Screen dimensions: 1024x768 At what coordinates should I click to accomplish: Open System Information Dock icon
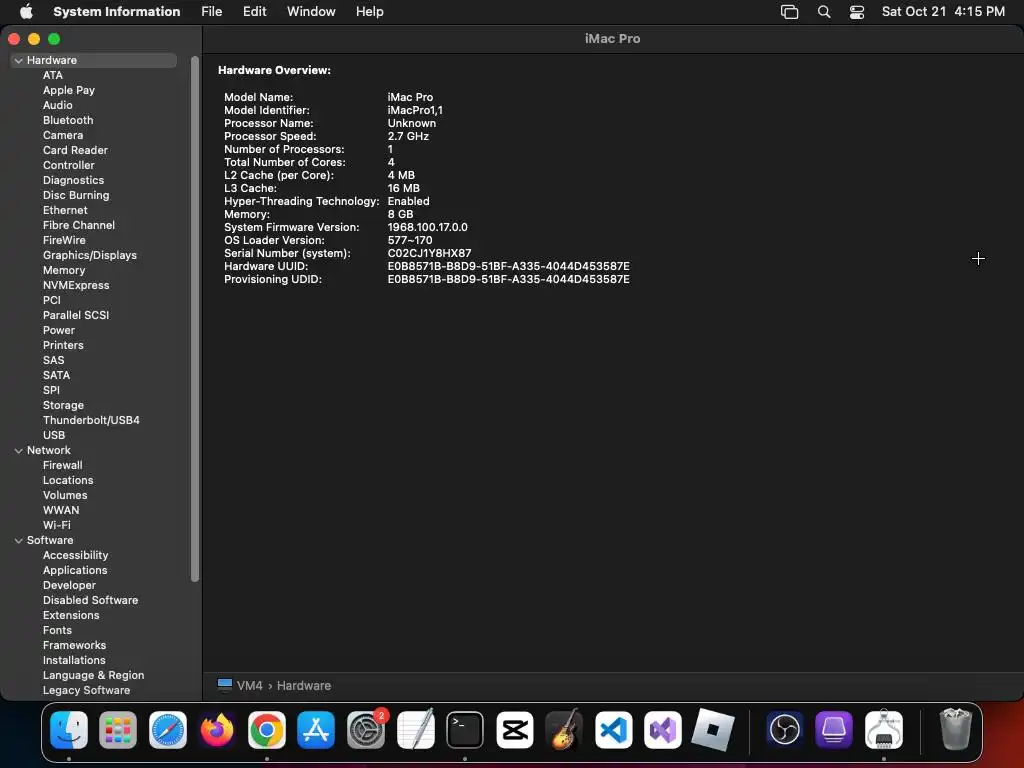(x=884, y=729)
